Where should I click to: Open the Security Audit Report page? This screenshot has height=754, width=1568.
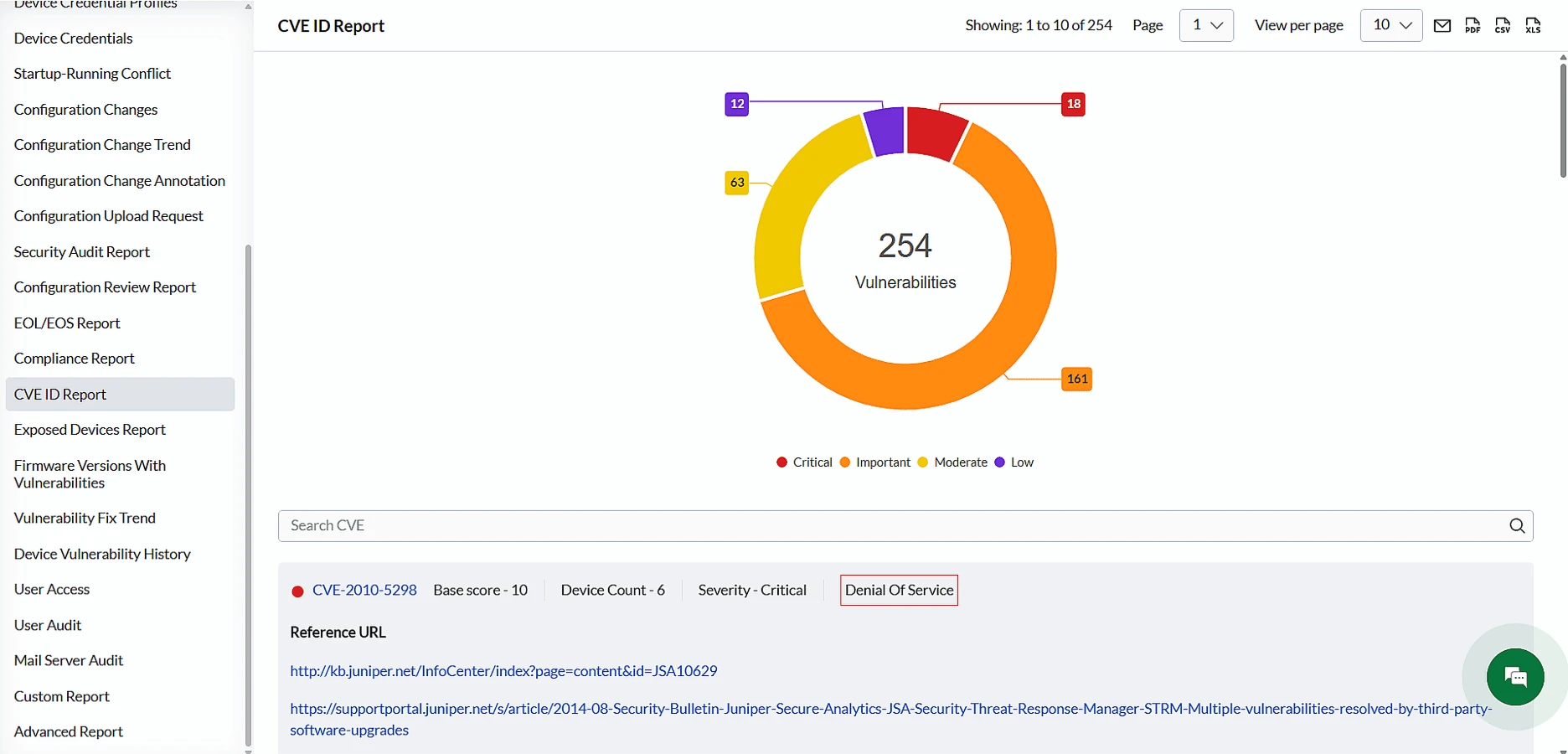click(81, 251)
